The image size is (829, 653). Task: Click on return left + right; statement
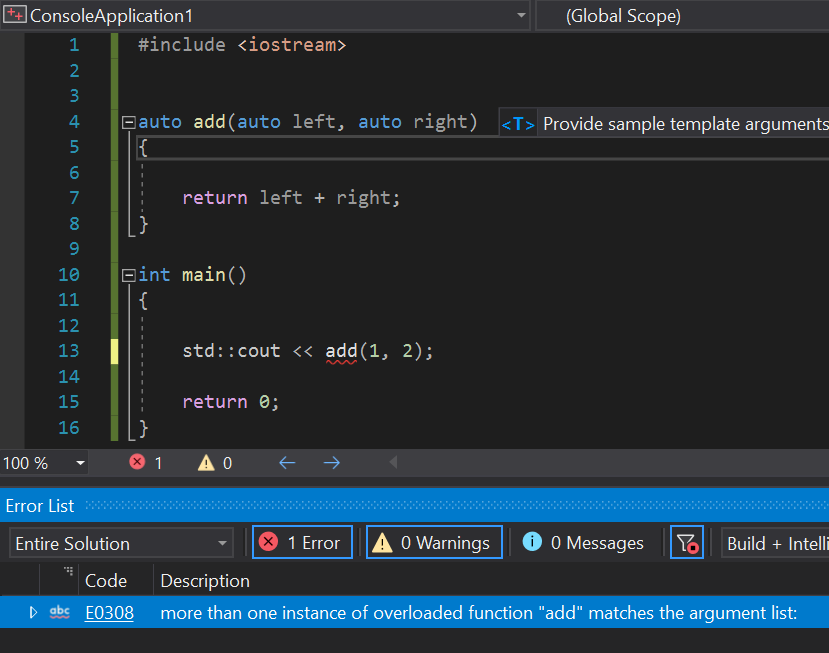tap(291, 198)
